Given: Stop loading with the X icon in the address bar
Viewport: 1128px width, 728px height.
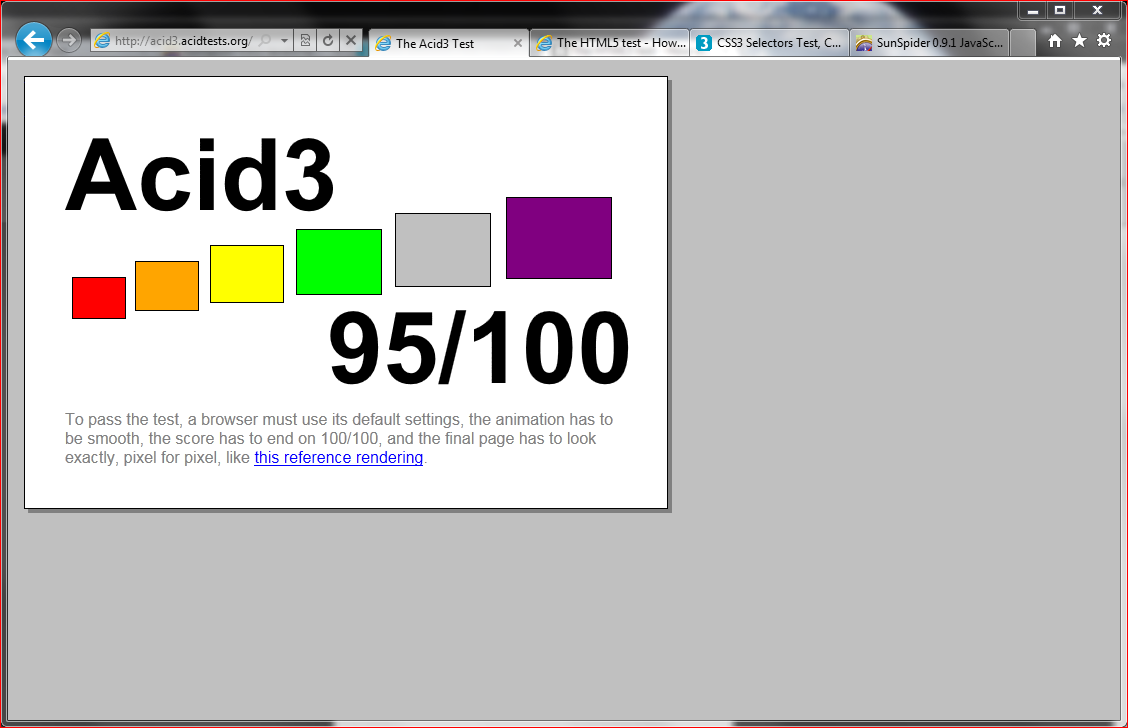Looking at the screenshot, I should (350, 41).
